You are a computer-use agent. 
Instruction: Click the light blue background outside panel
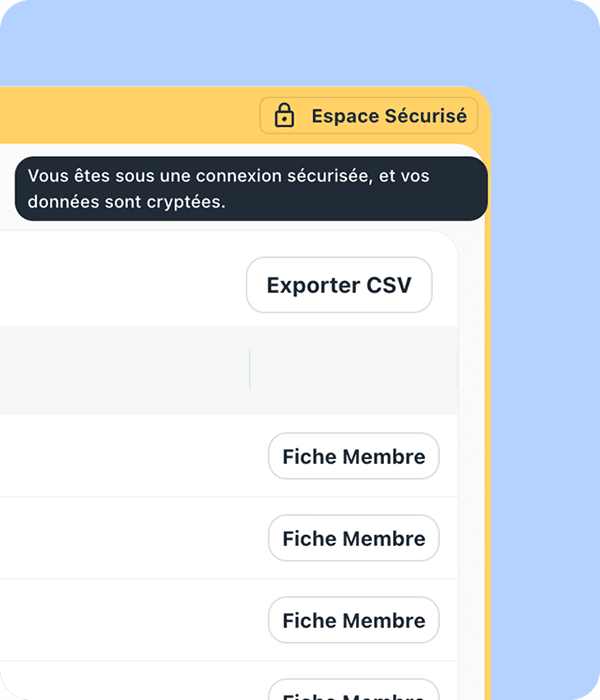pyautogui.click(x=545, y=400)
